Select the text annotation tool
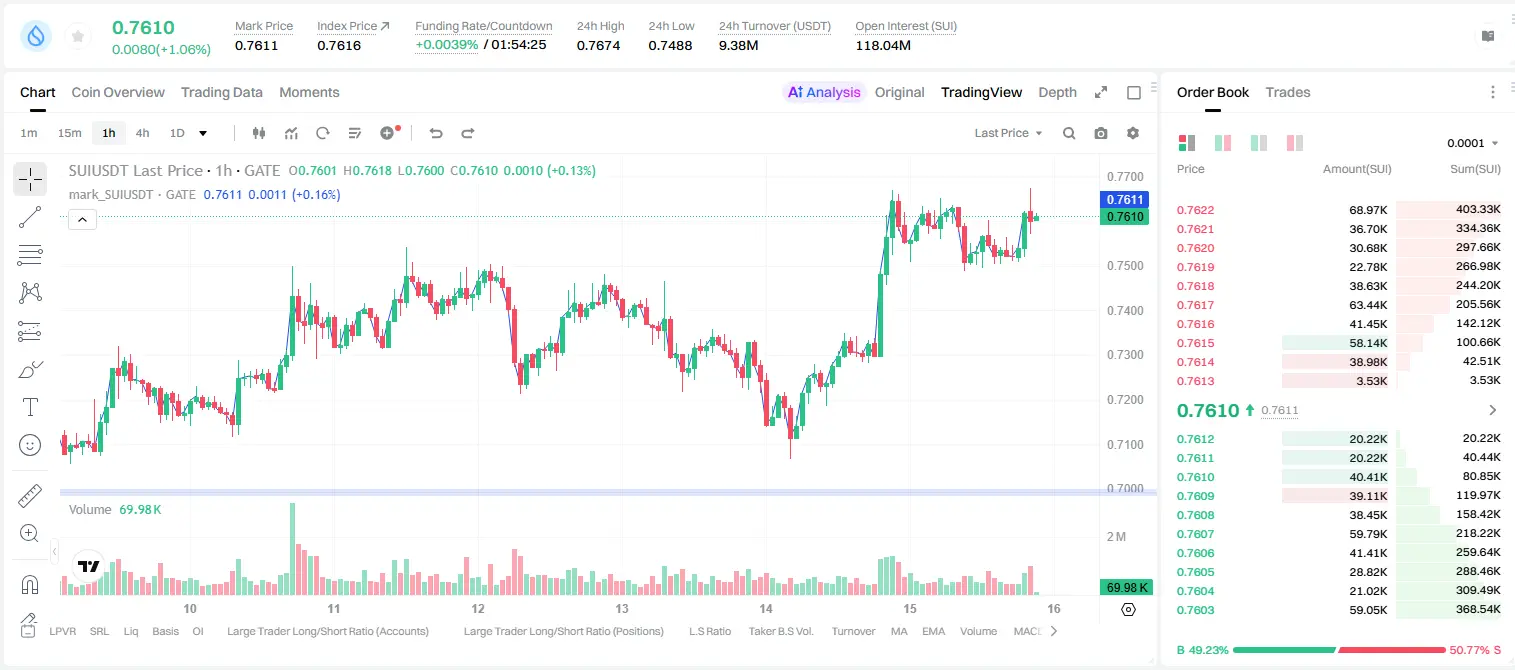1515x670 pixels. click(30, 407)
